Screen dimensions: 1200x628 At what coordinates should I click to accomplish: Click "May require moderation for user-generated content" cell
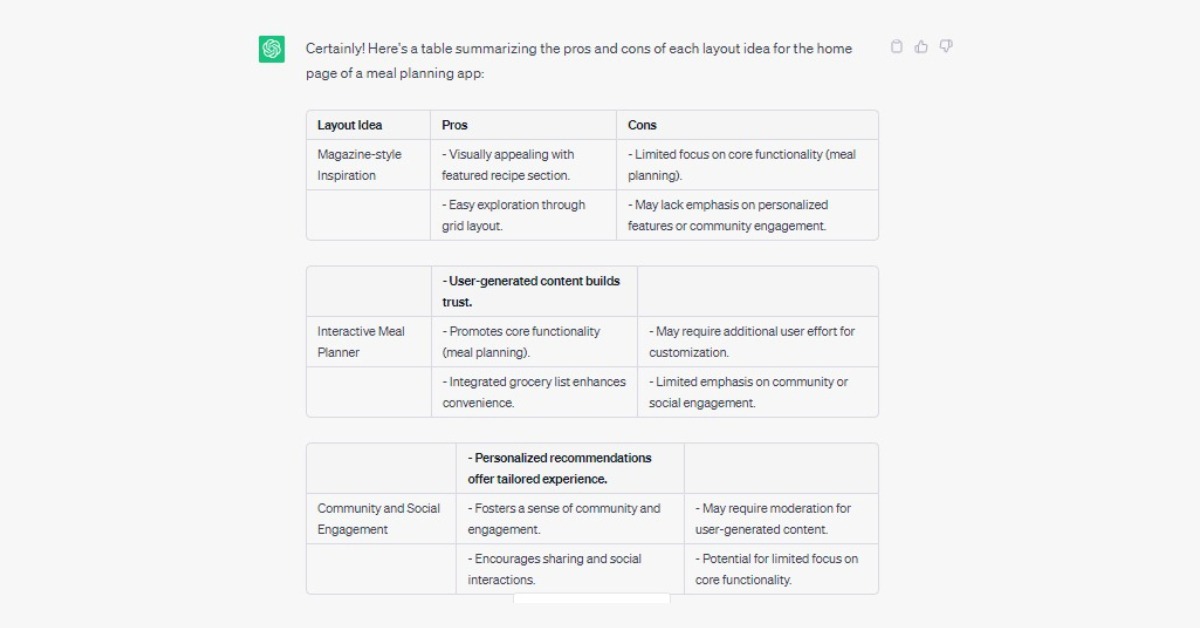[x=772, y=518]
